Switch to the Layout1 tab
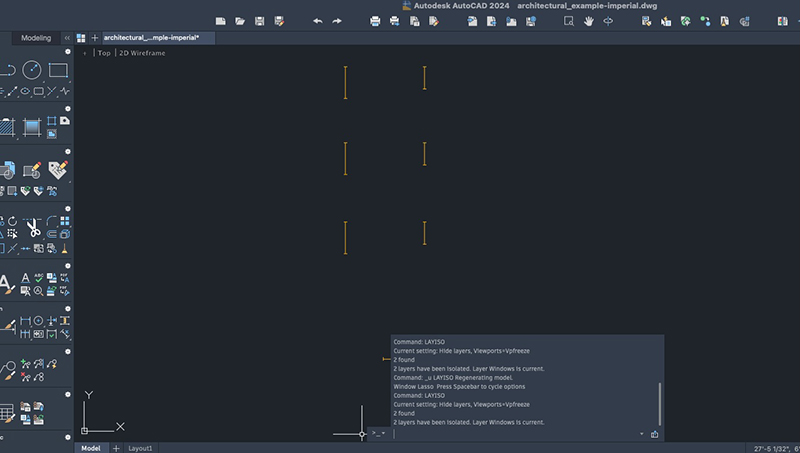The height and width of the screenshot is (453, 800). click(140, 448)
